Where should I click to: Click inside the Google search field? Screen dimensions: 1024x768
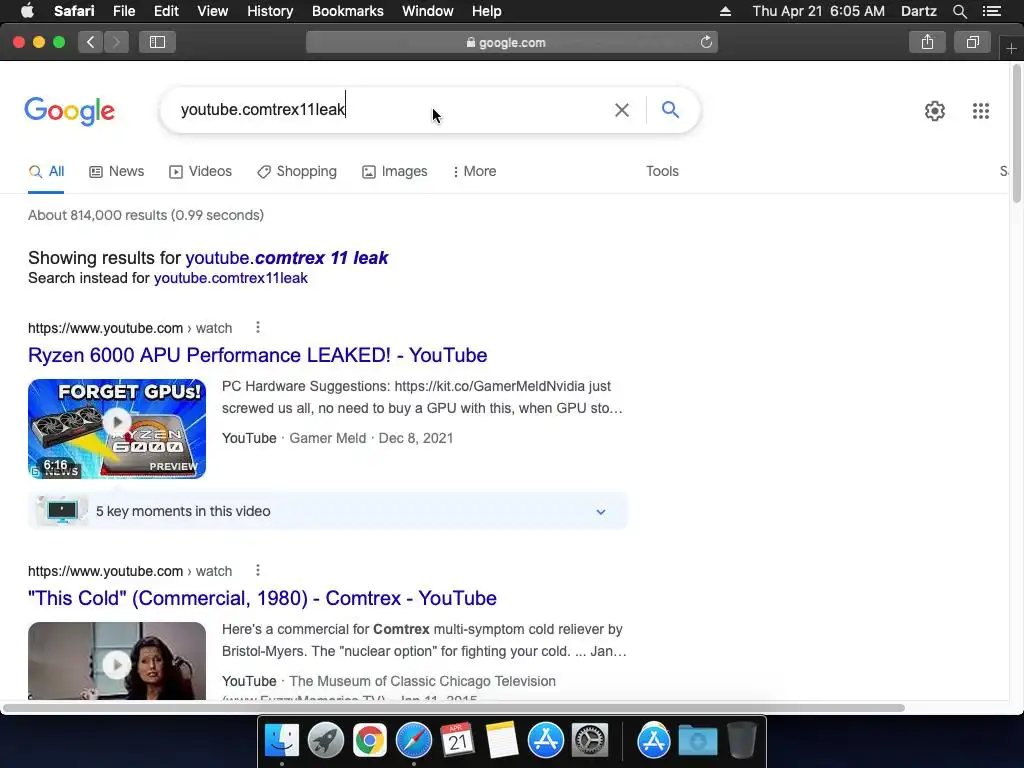click(392, 110)
